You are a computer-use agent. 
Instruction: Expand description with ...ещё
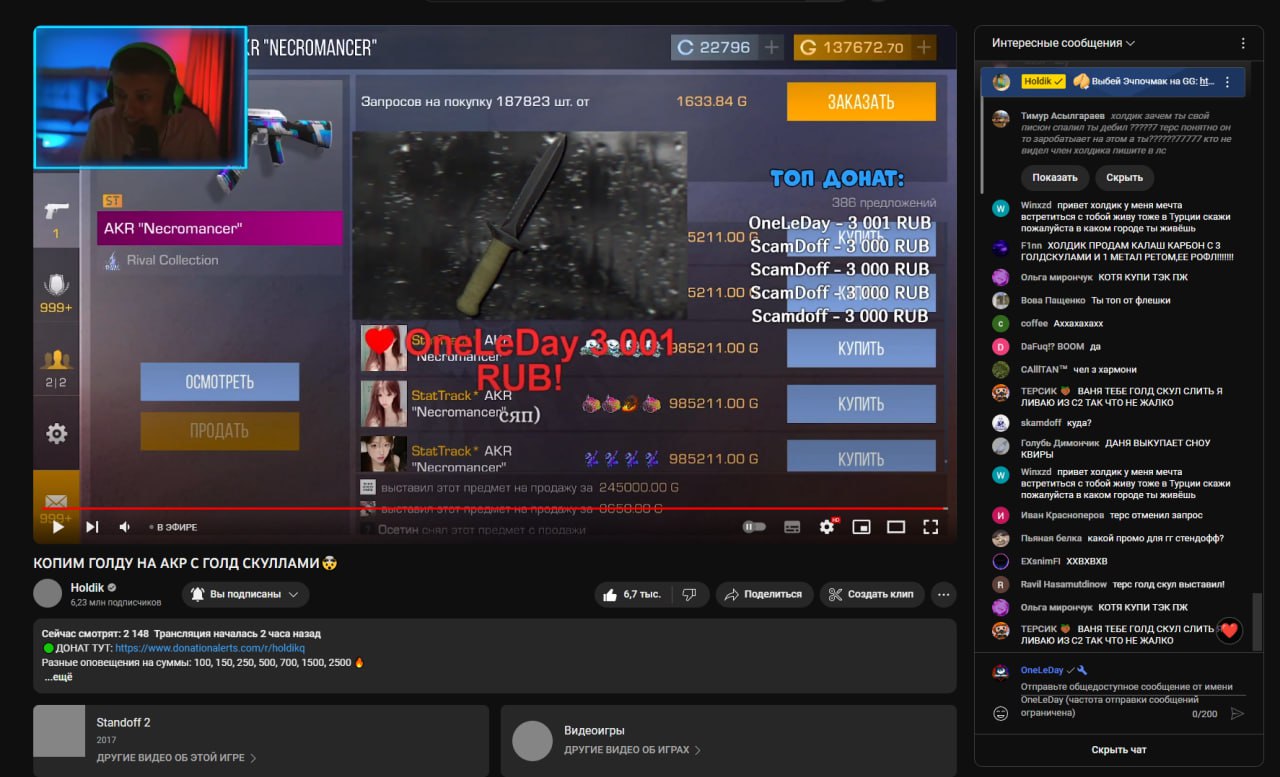click(x=58, y=677)
